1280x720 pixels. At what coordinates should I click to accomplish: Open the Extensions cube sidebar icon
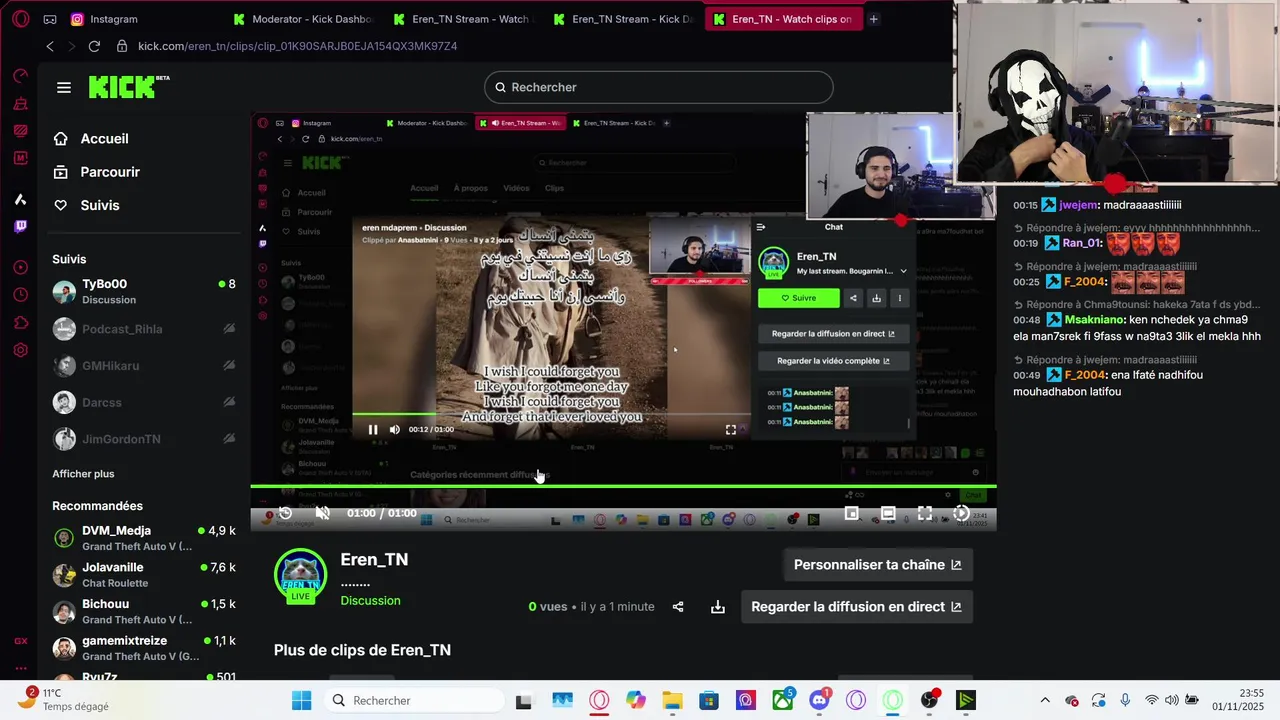click(20, 322)
